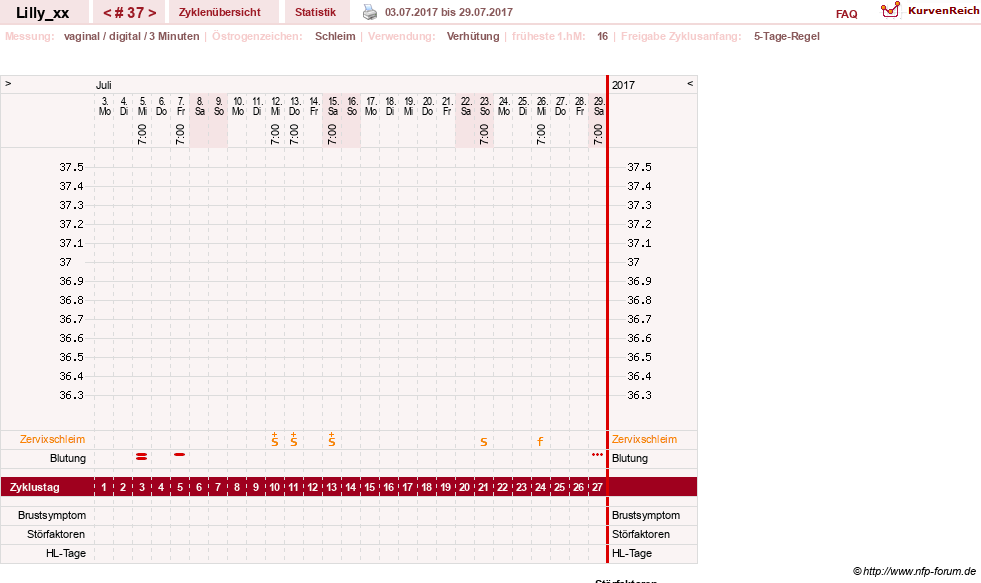Click the 2017 year label
This screenshot has width=981, height=583.
coord(623,85)
